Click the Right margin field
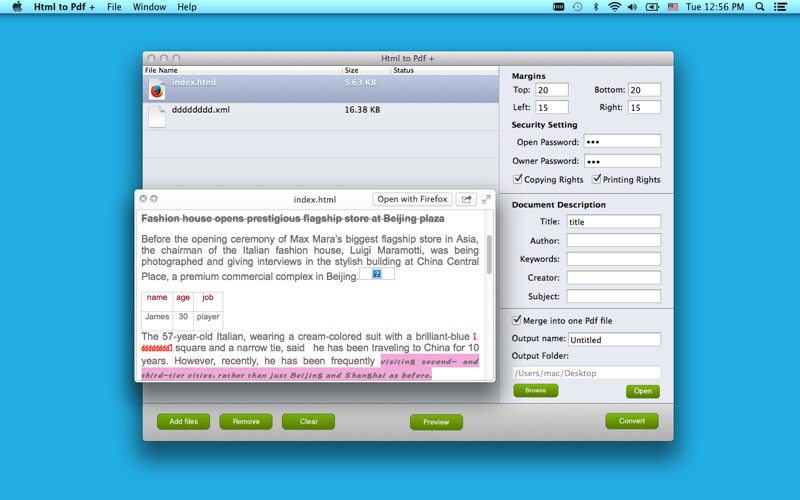Screen dimensions: 800x500 pyautogui.click(x=644, y=107)
